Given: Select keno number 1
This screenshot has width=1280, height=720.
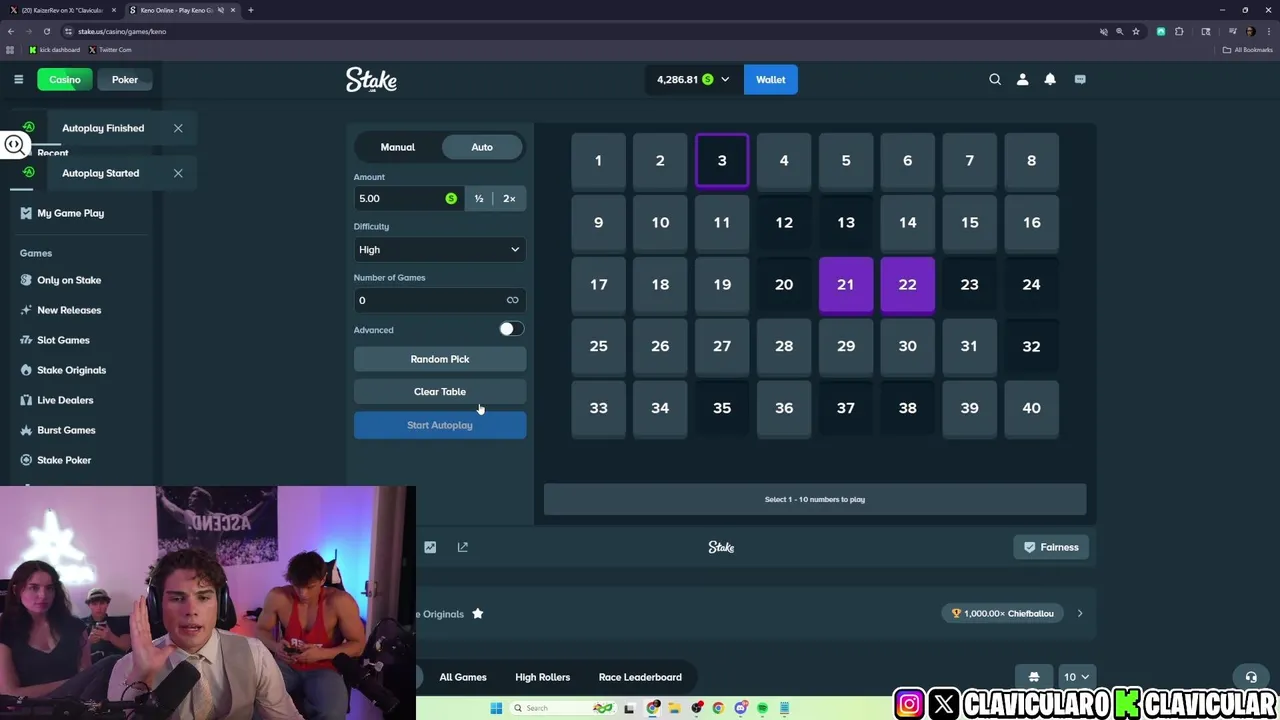Looking at the screenshot, I should (598, 161).
